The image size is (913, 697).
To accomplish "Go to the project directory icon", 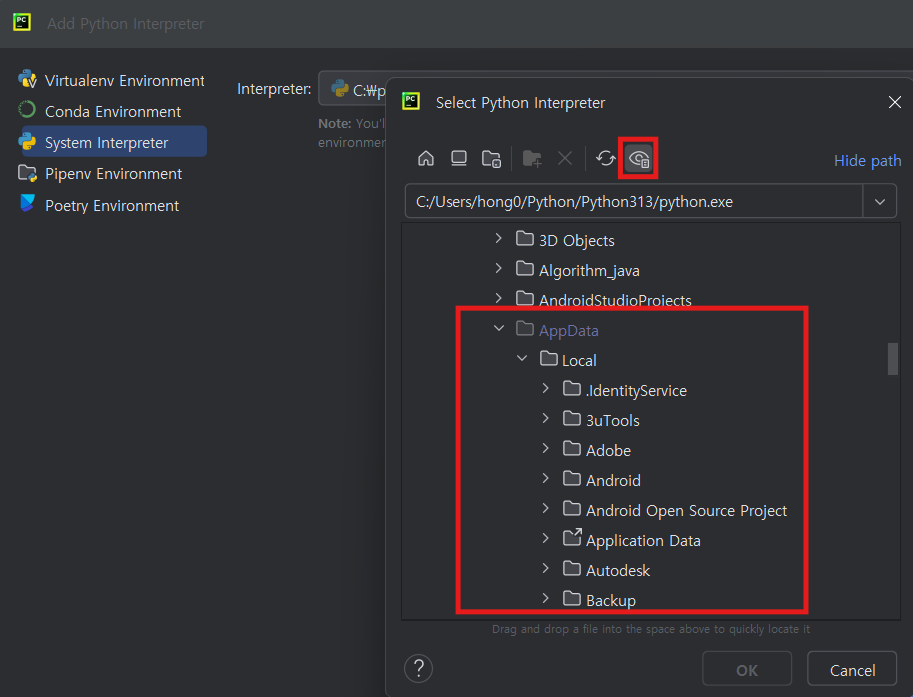I will pyautogui.click(x=491, y=159).
